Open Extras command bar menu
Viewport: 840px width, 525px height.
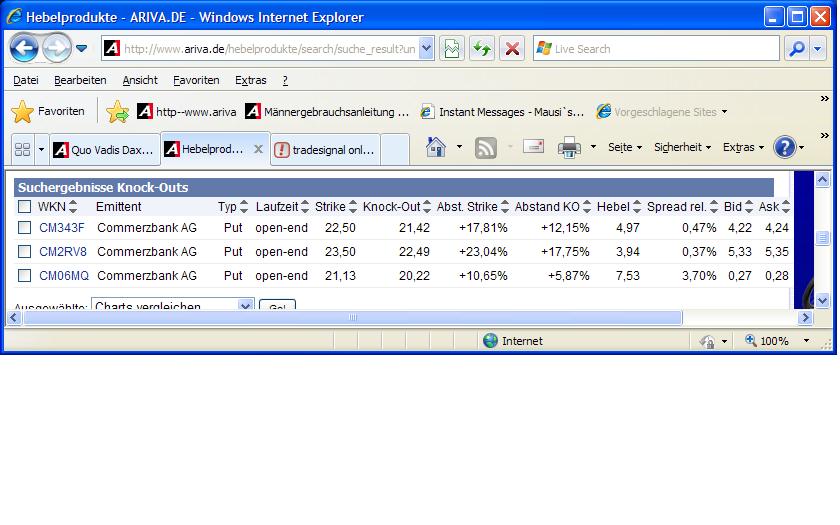point(743,147)
